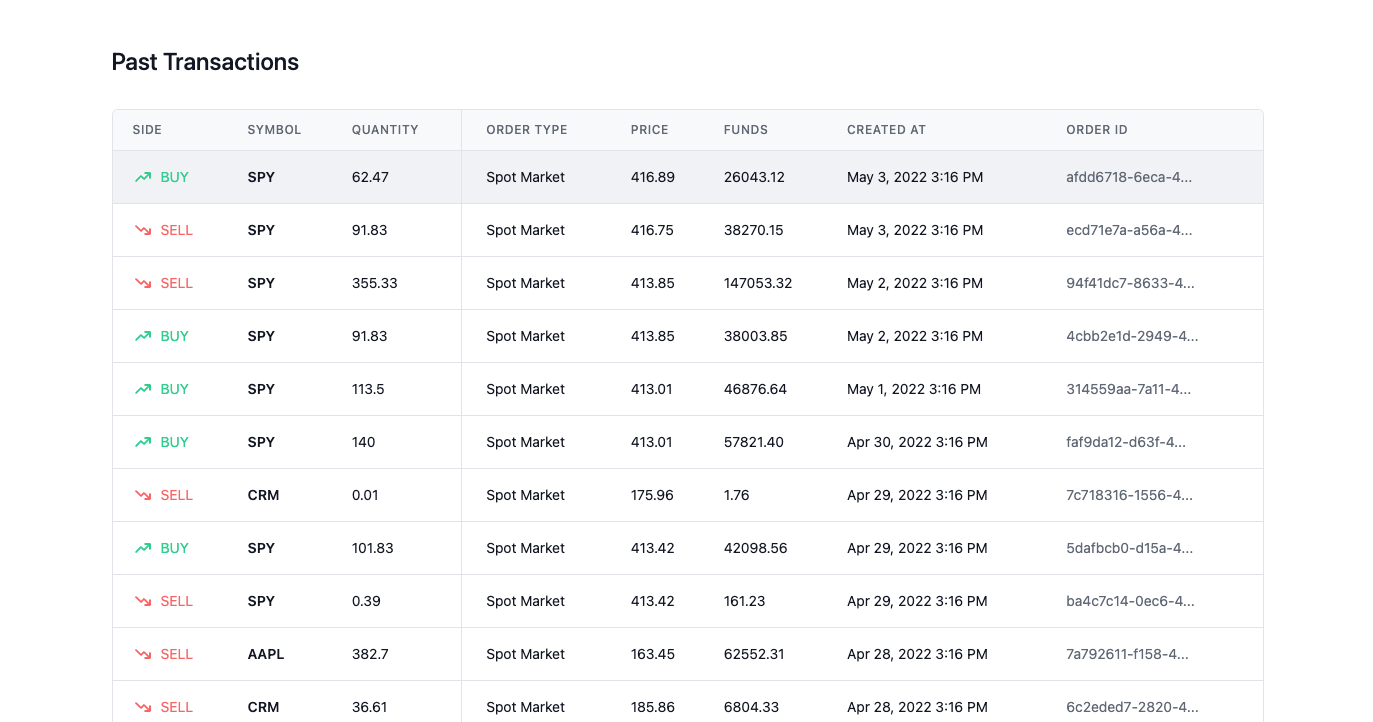This screenshot has width=1373, height=722.
Task: Sort by the Side column header
Action: [147, 130]
